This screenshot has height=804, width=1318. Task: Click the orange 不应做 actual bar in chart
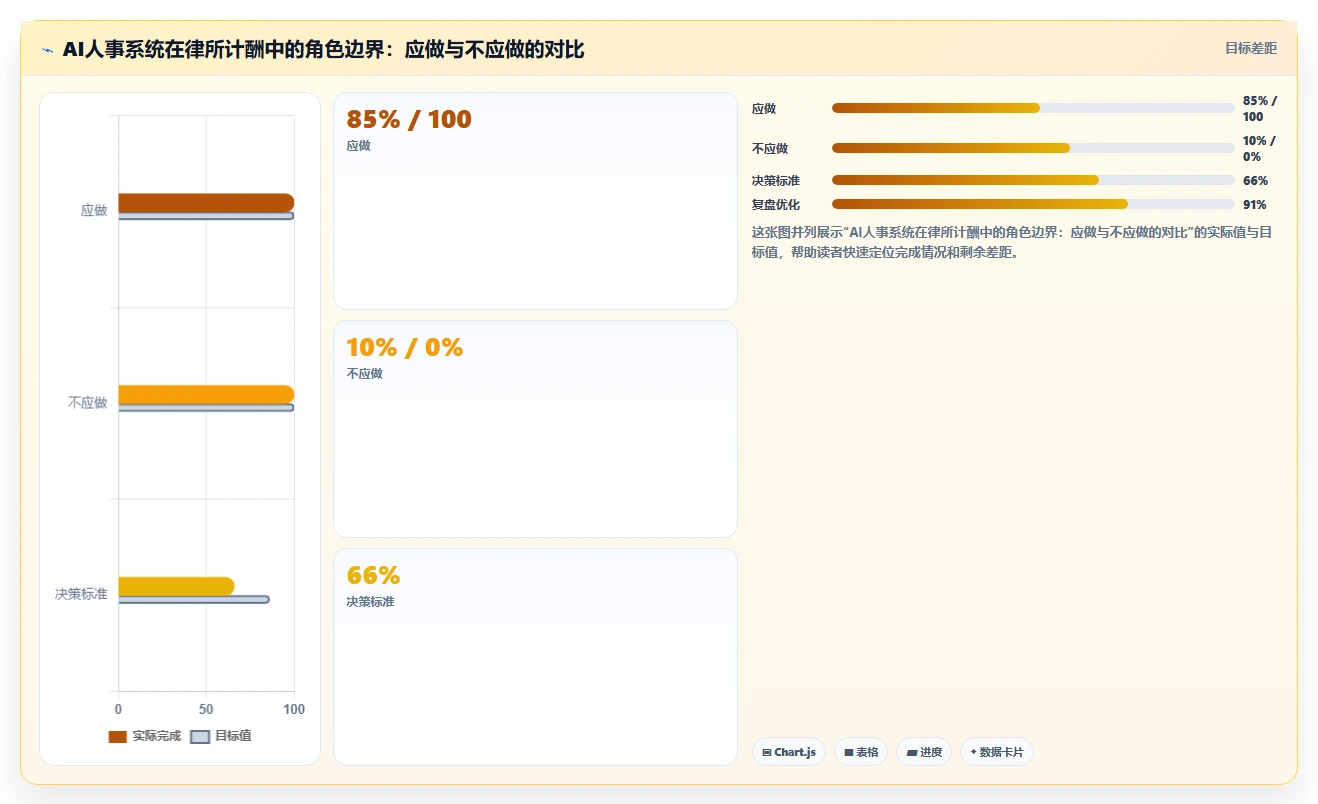(206, 394)
